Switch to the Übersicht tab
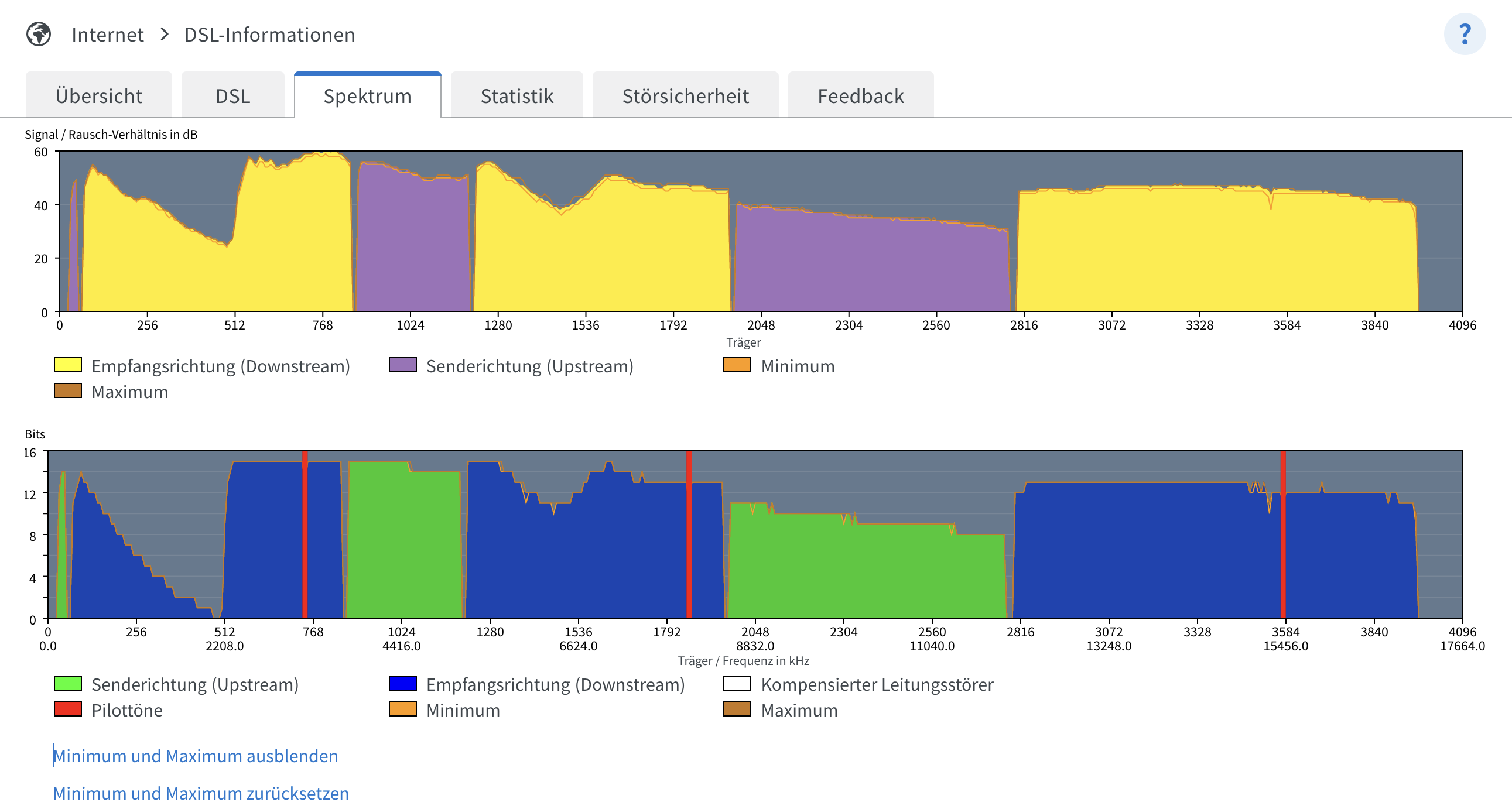Screen dimensions: 1512x809 (x=98, y=95)
